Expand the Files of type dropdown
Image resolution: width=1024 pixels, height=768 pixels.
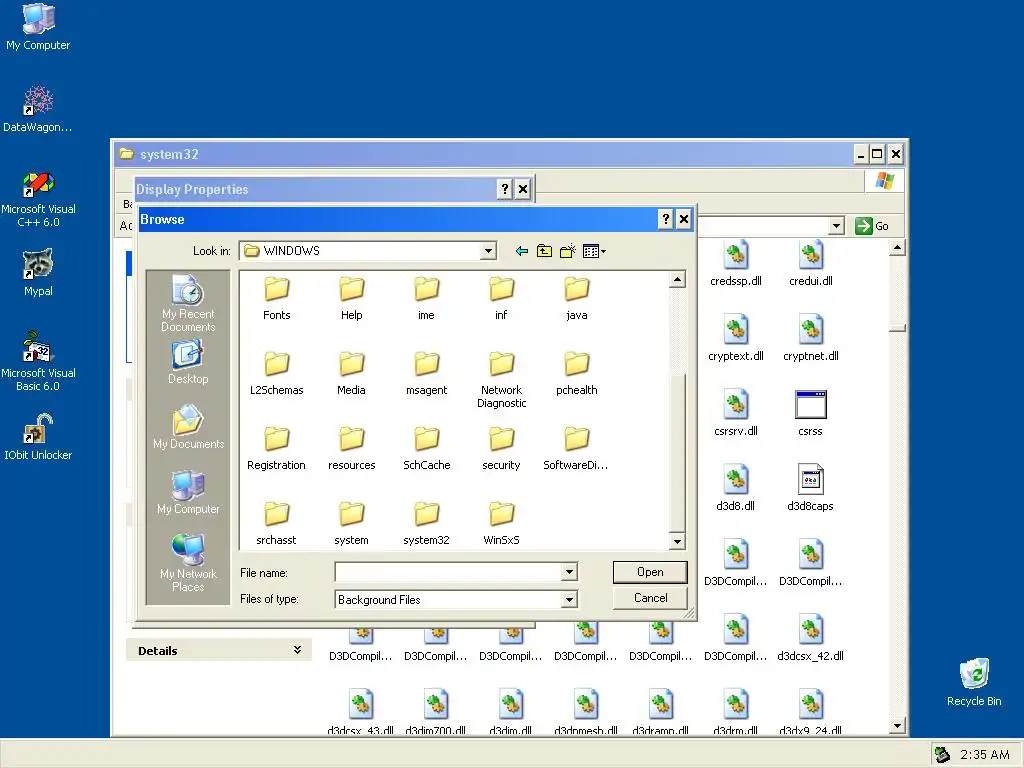tap(569, 600)
